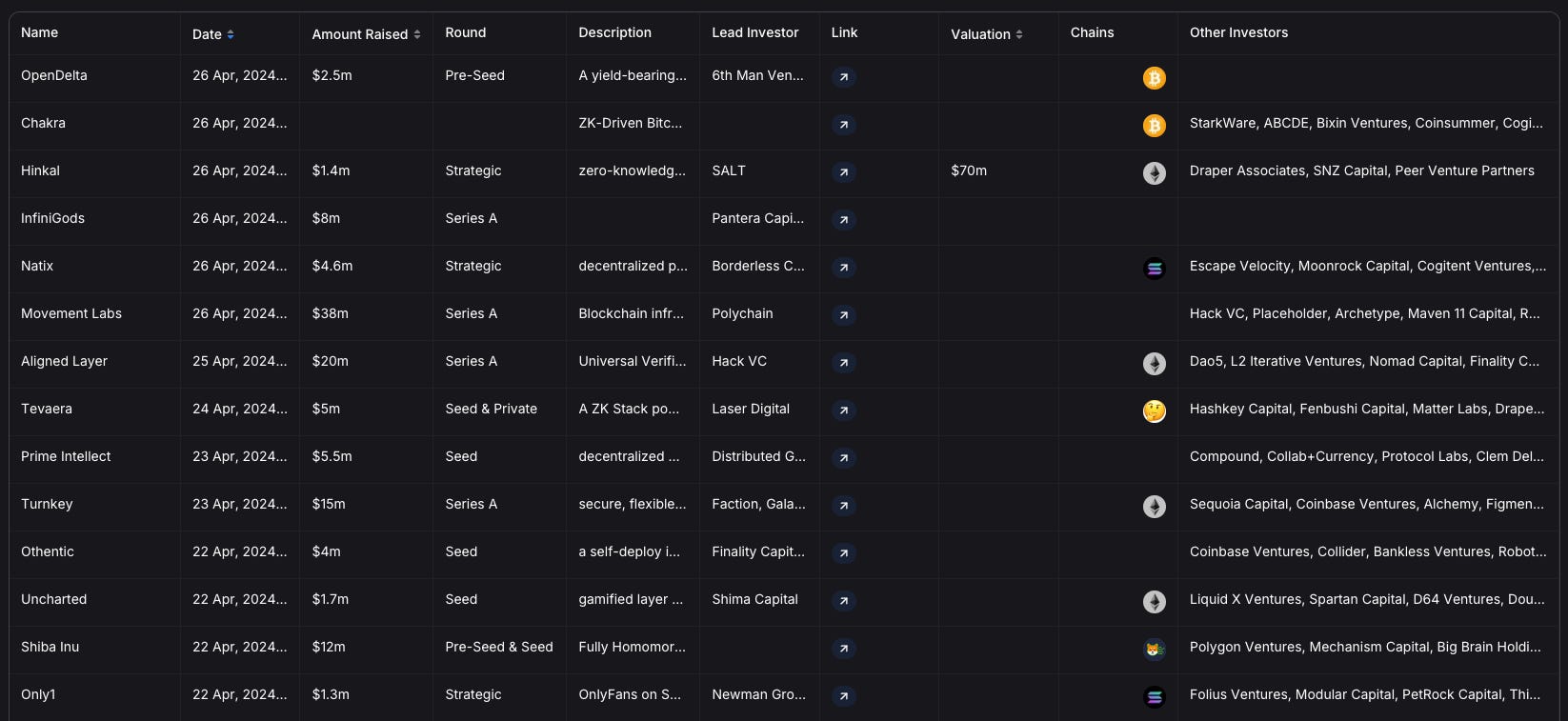Image resolution: width=1568 pixels, height=721 pixels.
Task: Click the thinking-face chain icon for Tevaera
Action: click(1155, 411)
